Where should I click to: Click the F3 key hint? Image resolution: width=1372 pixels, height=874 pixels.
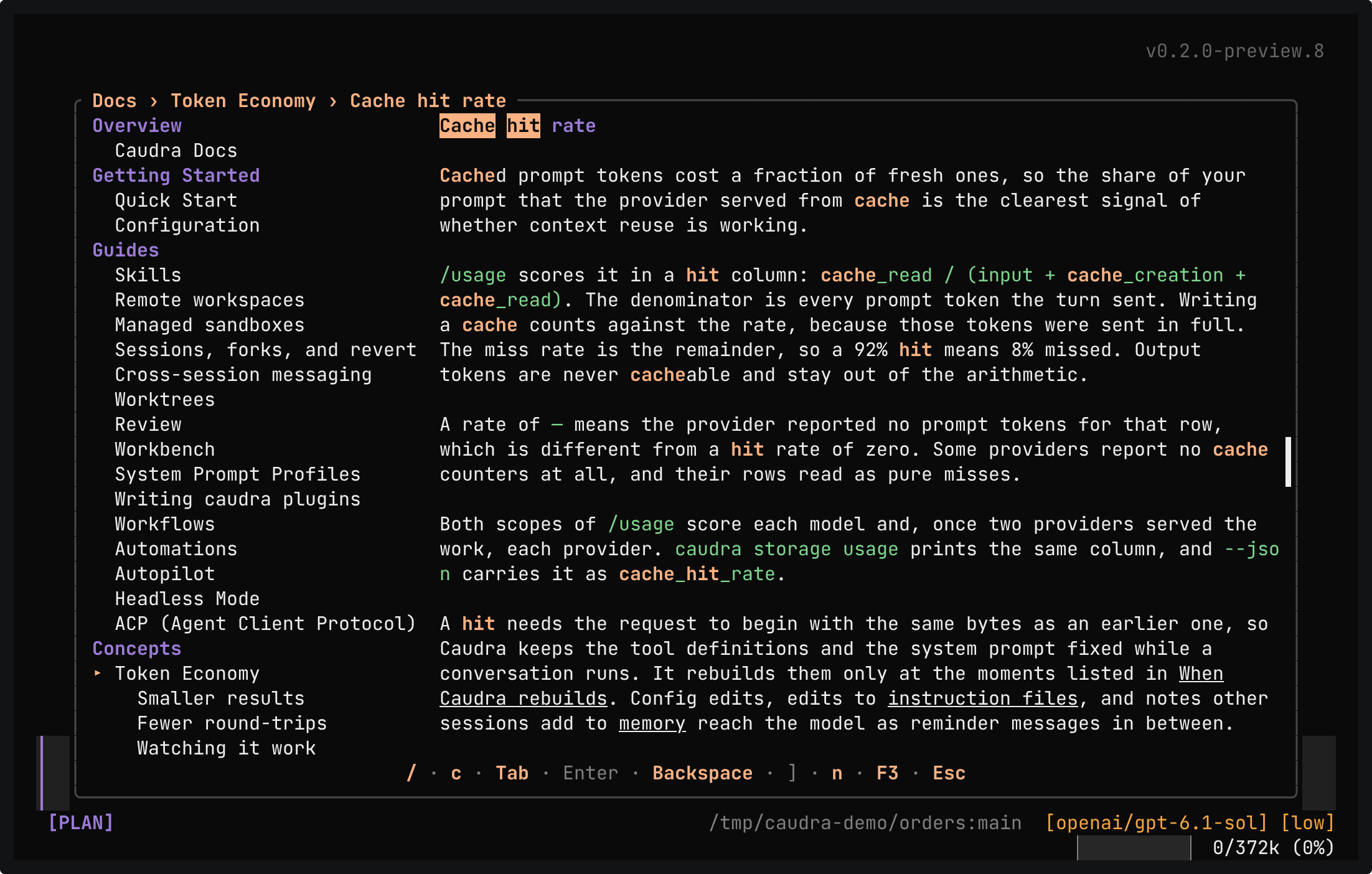888,773
